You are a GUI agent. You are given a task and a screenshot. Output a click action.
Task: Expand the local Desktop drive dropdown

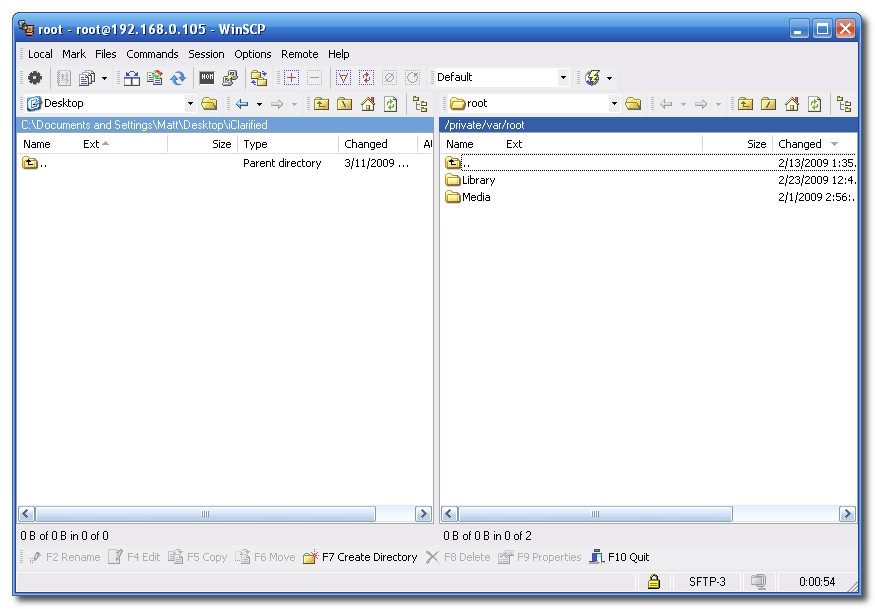pos(190,104)
